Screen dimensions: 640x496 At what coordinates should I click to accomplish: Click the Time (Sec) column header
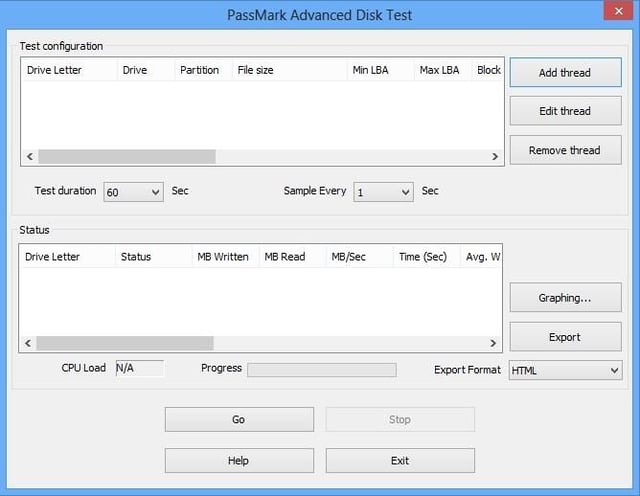[427, 257]
